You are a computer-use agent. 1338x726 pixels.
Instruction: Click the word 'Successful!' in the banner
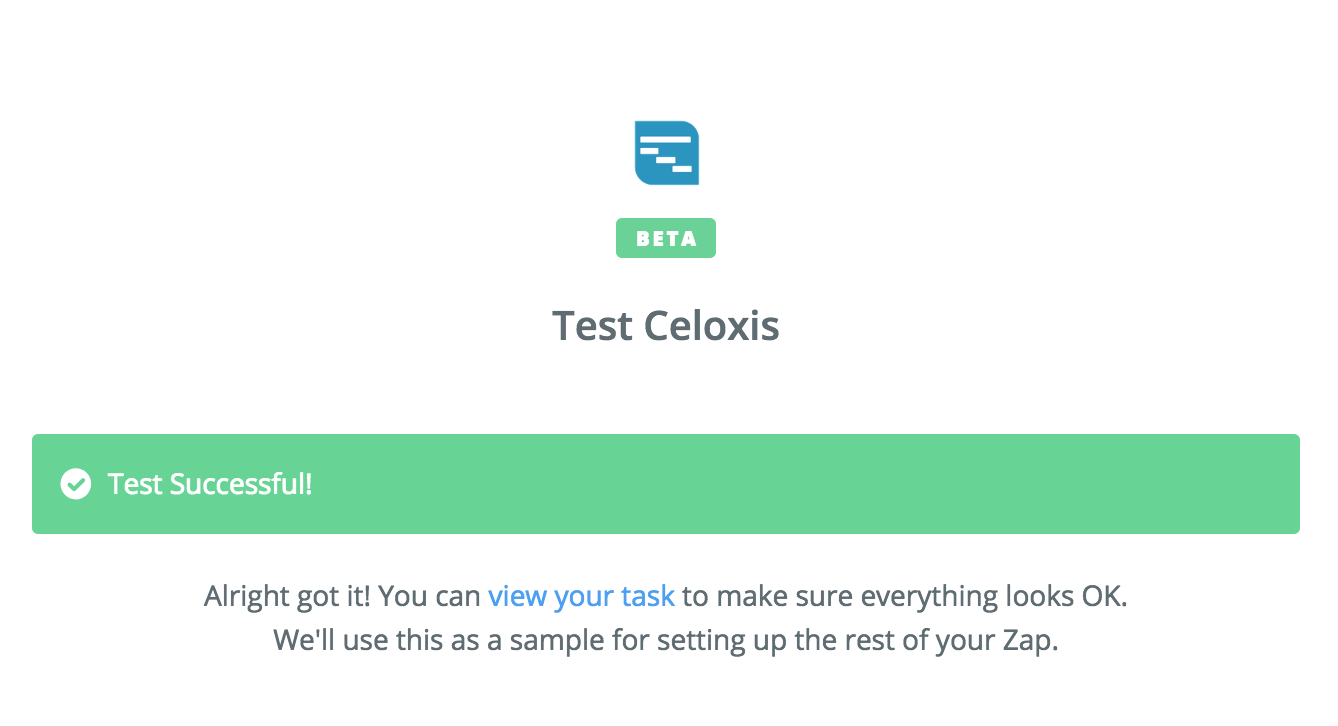pos(241,485)
